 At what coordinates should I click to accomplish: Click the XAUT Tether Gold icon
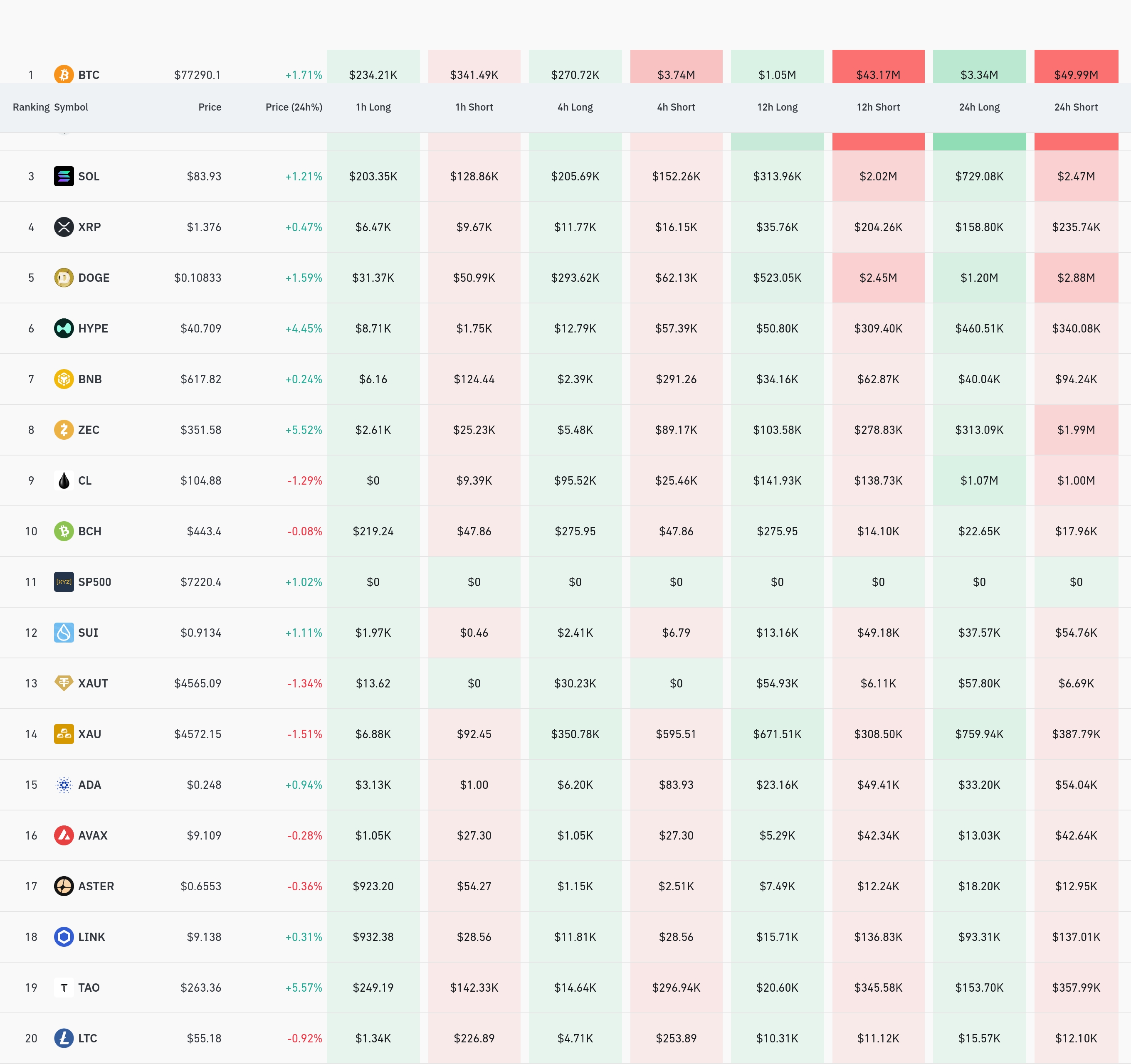click(64, 683)
